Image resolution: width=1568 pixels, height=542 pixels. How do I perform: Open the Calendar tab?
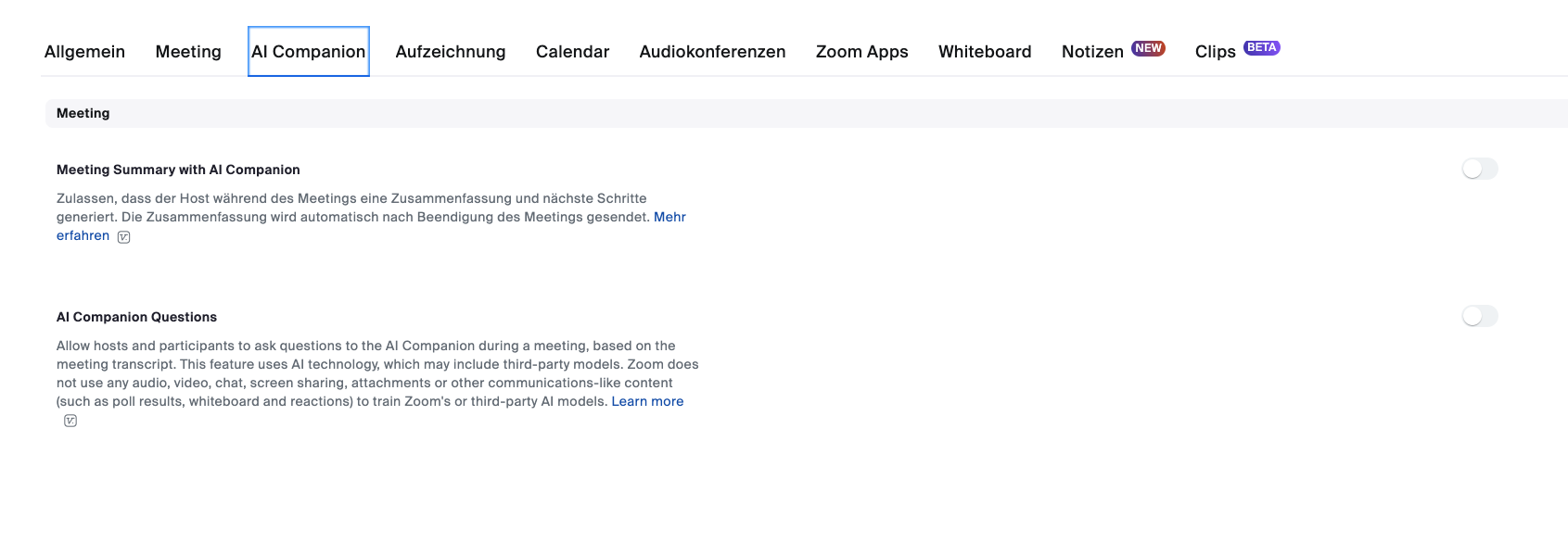(572, 52)
